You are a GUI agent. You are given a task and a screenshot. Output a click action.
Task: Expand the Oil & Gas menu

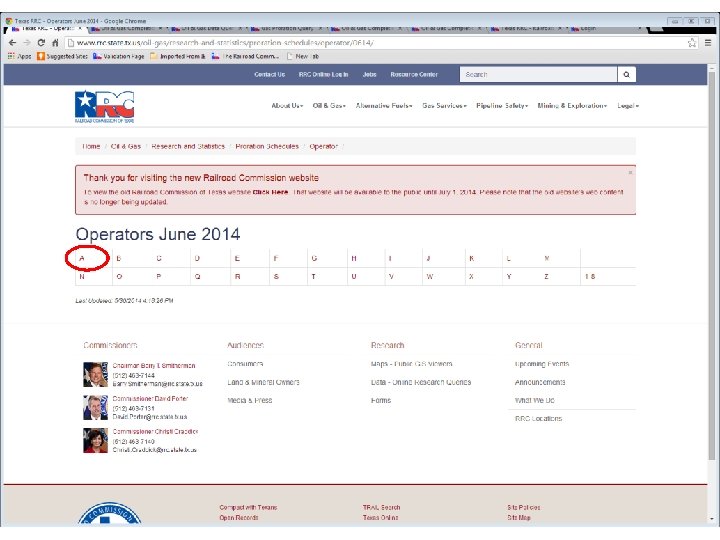pos(329,106)
